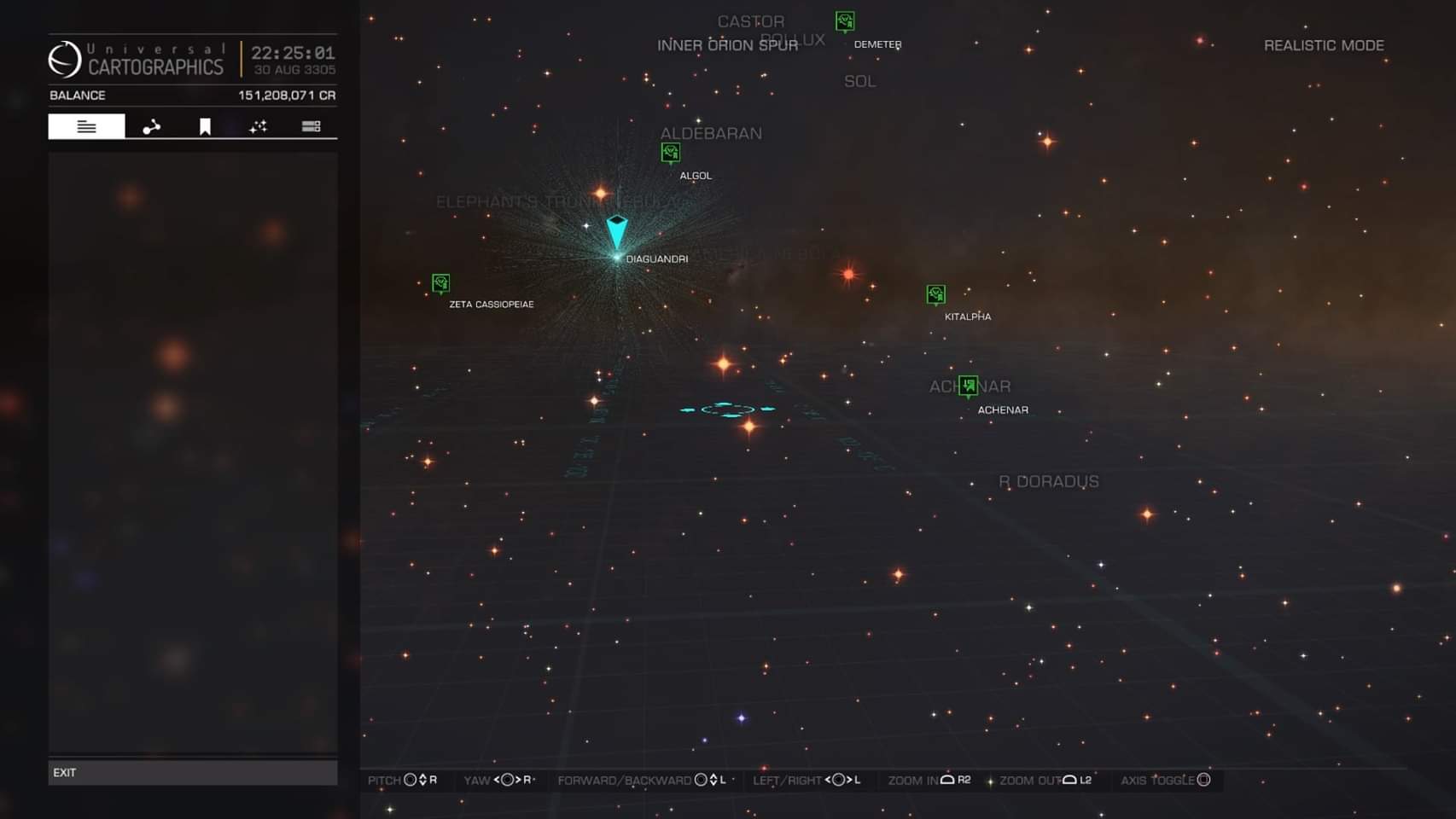Select the bright orange star above Diaguandri
Image resolution: width=1456 pixels, height=819 pixels.
click(601, 193)
